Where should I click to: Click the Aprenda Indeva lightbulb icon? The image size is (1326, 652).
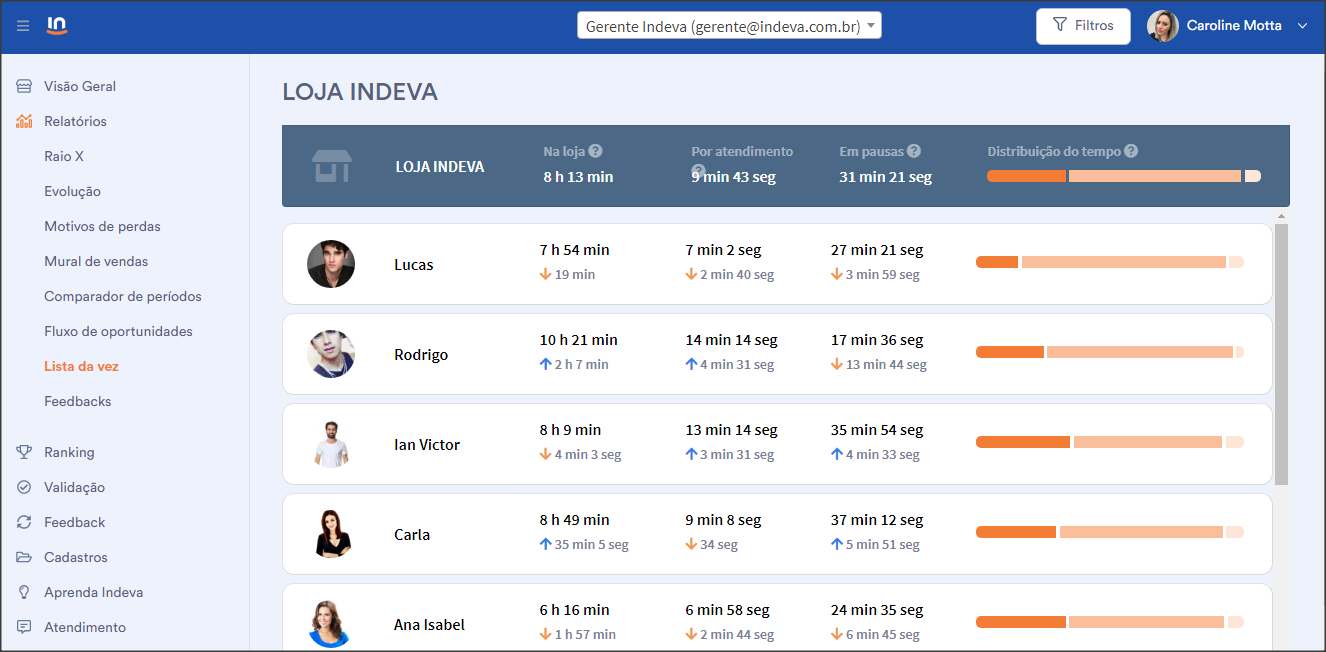coord(24,592)
